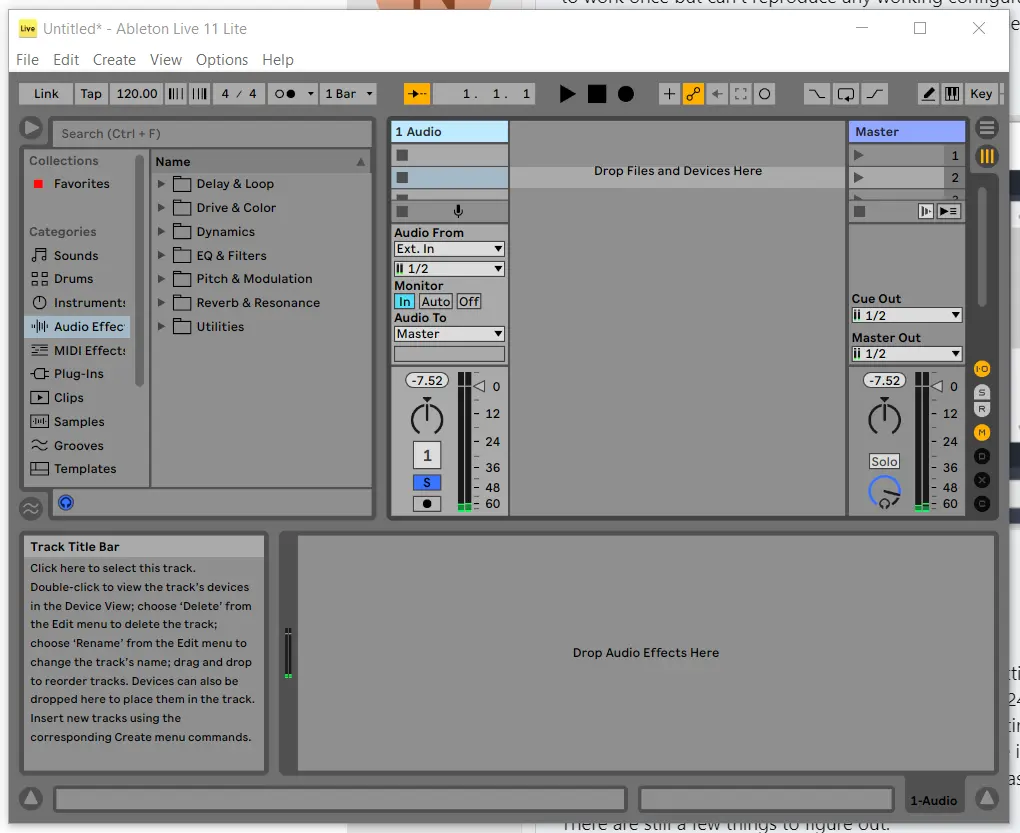Open Audio From input channel 1/2 dropdown
Image resolution: width=1020 pixels, height=833 pixels.
pos(450,269)
